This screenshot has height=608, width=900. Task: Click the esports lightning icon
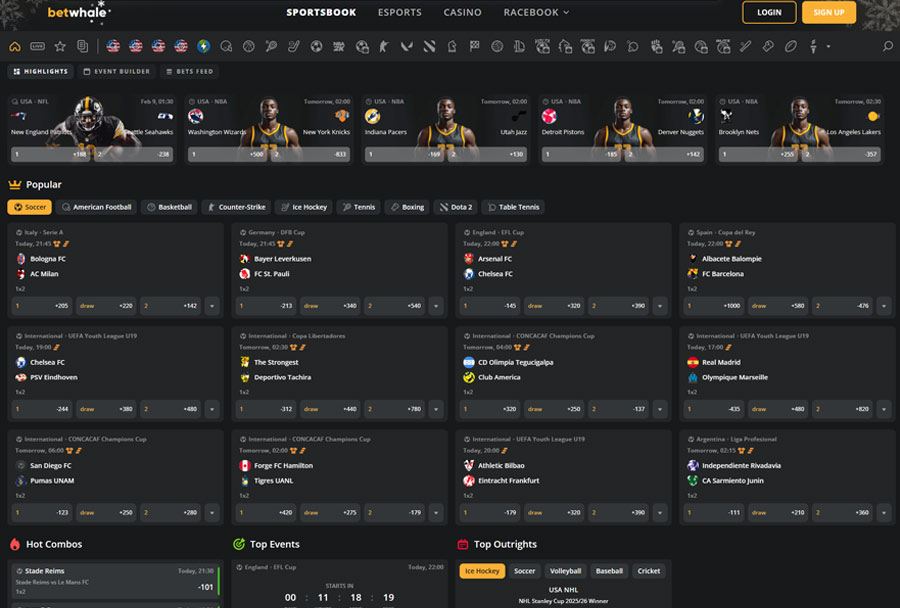(202, 45)
